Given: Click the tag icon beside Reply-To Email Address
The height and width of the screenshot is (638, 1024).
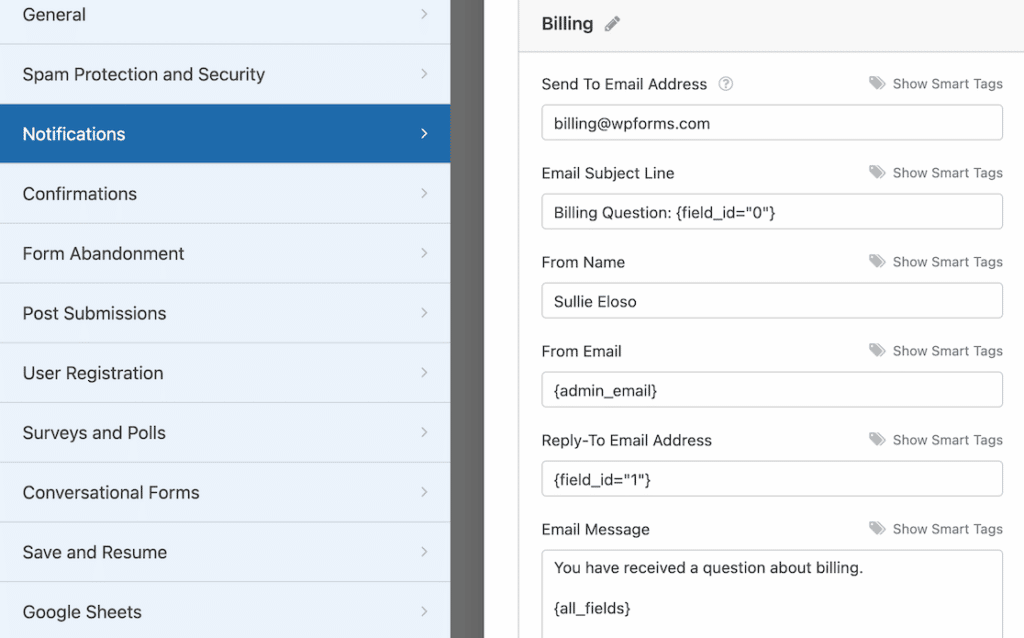Looking at the screenshot, I should [x=878, y=440].
